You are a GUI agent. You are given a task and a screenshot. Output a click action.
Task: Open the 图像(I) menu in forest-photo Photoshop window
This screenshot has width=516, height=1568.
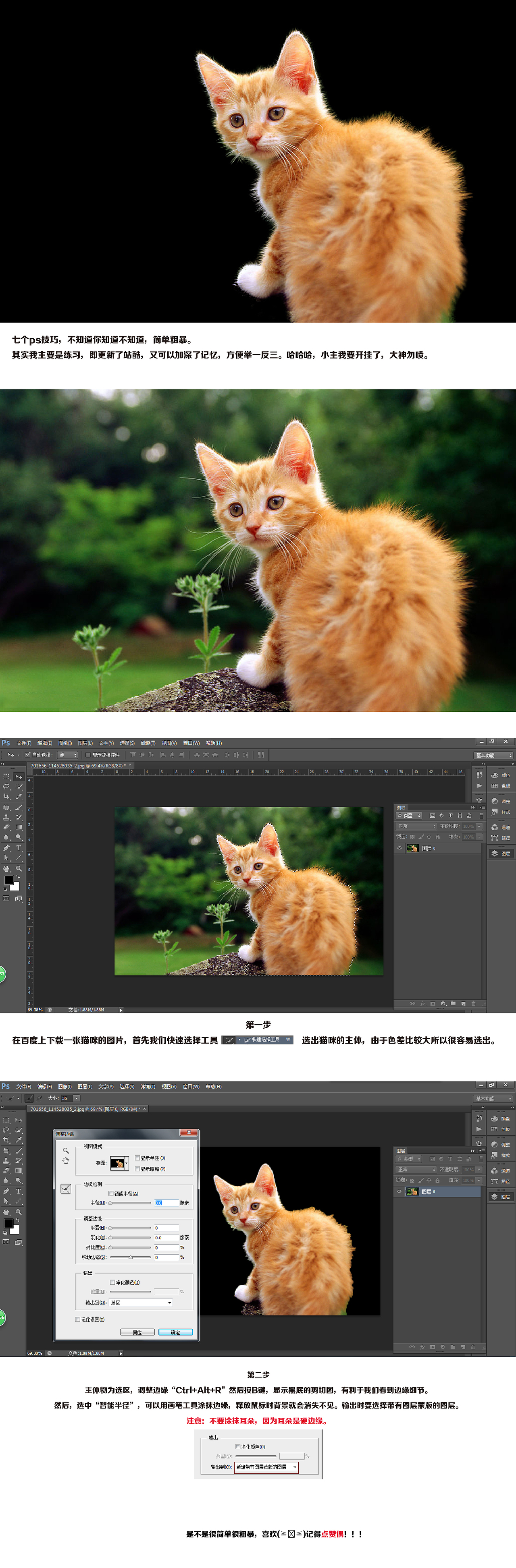coord(65,743)
